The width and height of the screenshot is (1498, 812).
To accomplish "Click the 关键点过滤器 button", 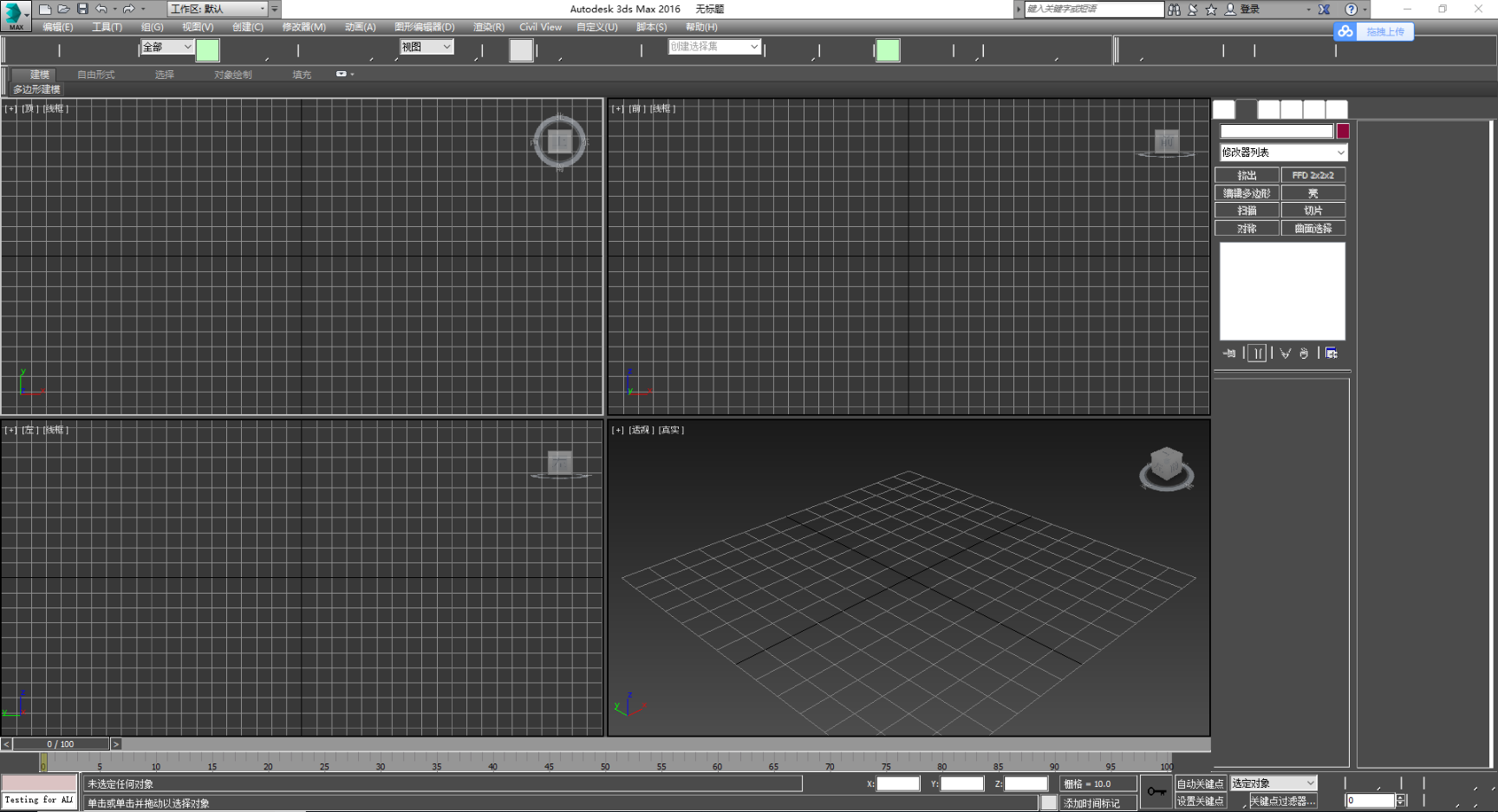I will click(x=1283, y=801).
